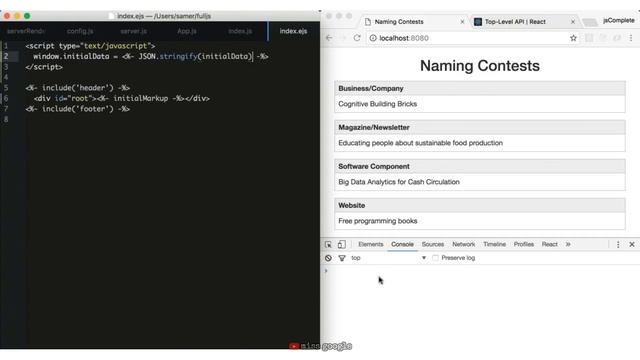Switch to the Timeline DevTools tab
Image resolution: width=640 pixels, height=360 pixels.
[x=494, y=244]
